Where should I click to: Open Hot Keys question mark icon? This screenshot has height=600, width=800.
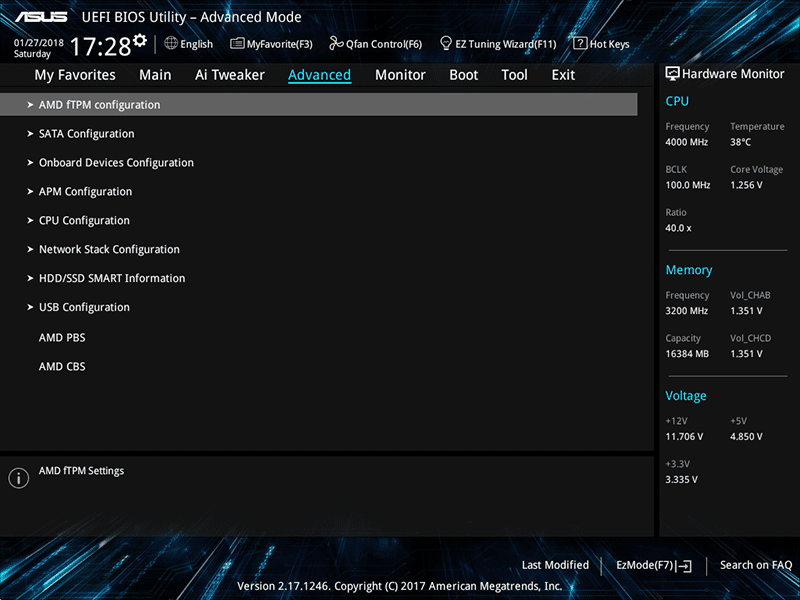click(x=580, y=43)
